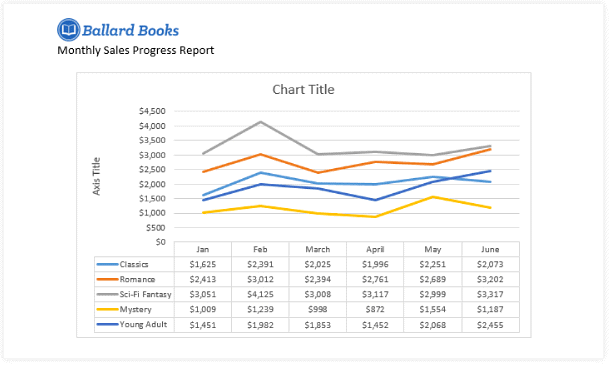Screen dimensions: 609x365
Task: Click the Romance legend key line
Action: pos(107,279)
